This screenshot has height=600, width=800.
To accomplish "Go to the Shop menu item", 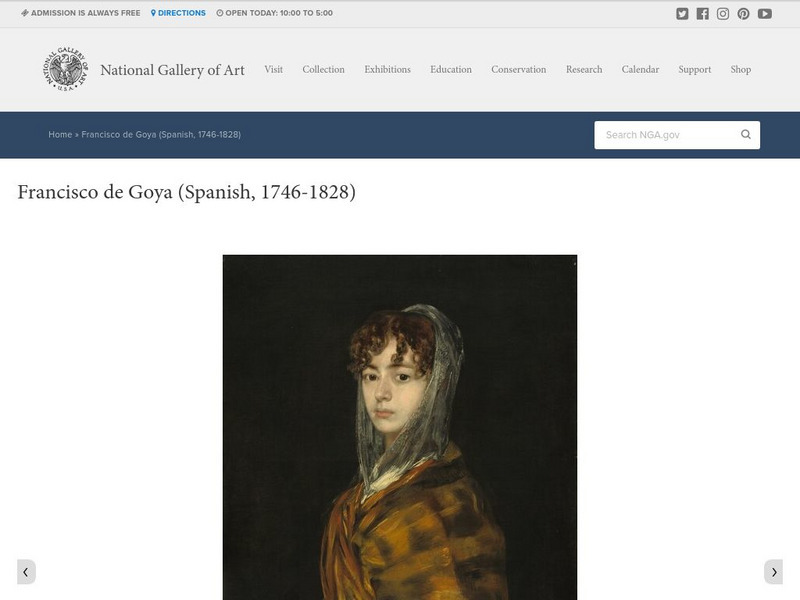I will click(740, 69).
